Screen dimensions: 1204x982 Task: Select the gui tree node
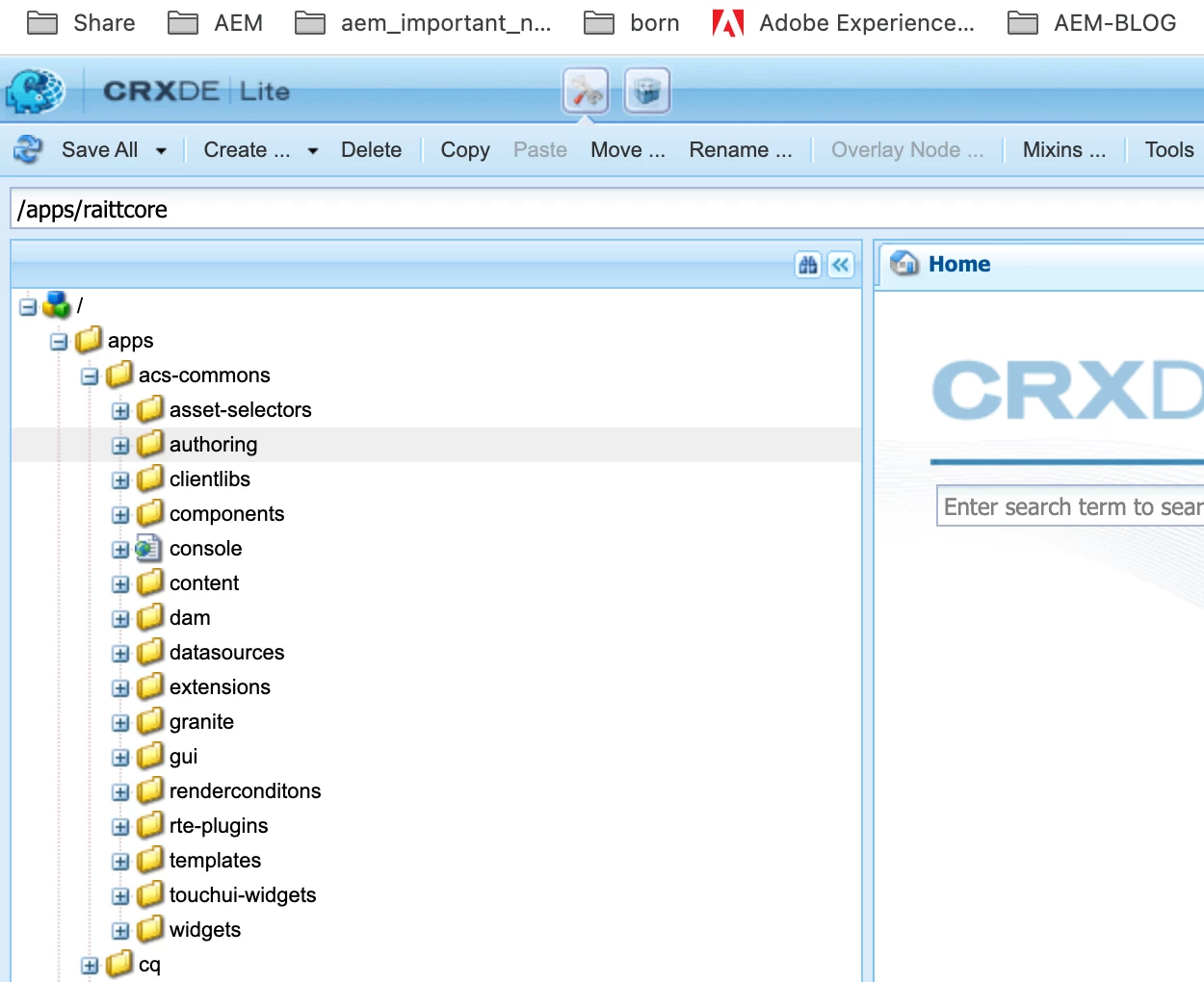(183, 756)
